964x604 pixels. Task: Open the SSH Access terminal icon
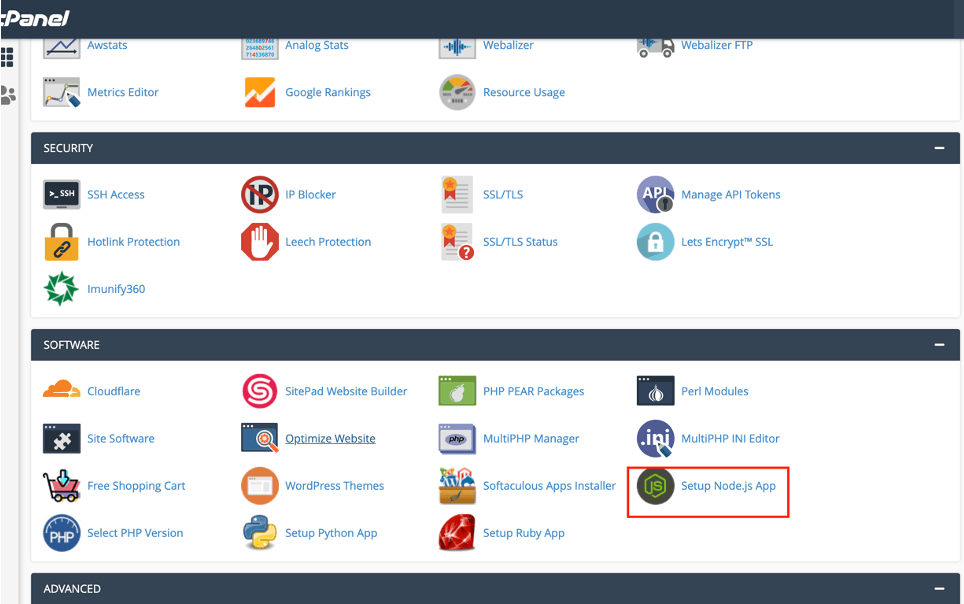60,194
